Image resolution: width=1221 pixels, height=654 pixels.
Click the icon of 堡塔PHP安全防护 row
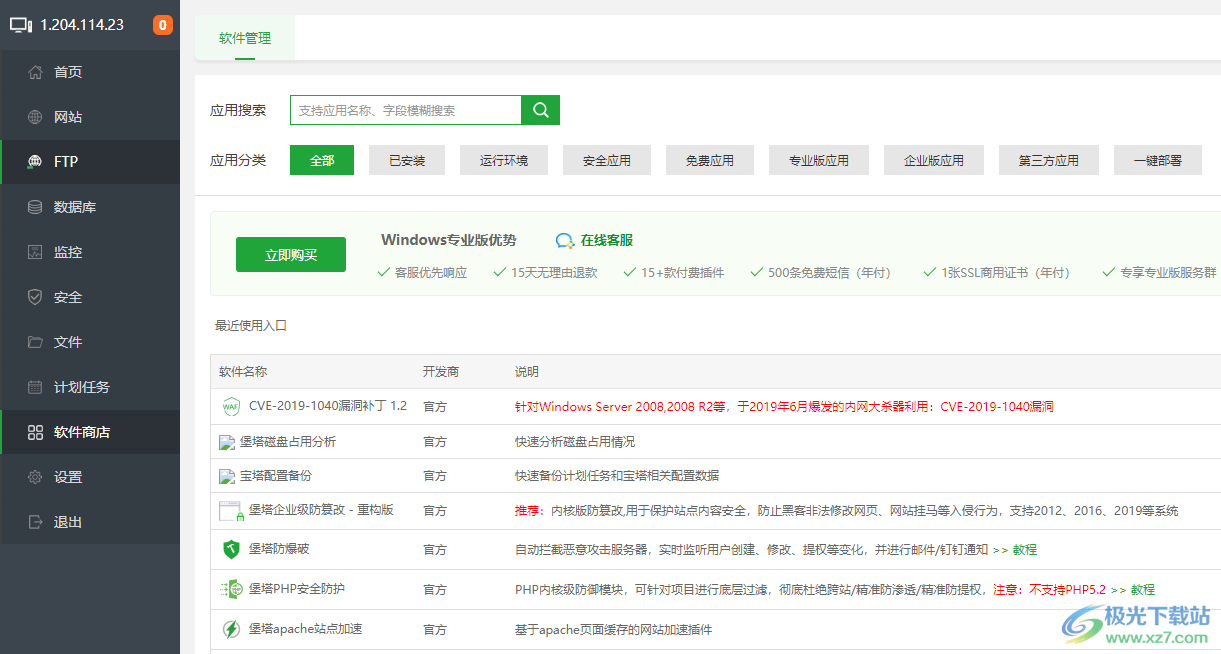point(231,589)
